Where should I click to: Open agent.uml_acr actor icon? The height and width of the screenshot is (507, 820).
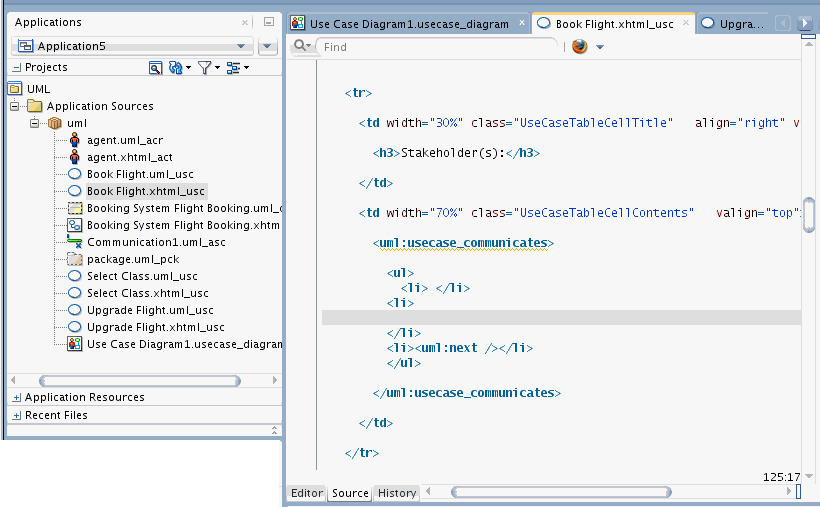pyautogui.click(x=75, y=140)
